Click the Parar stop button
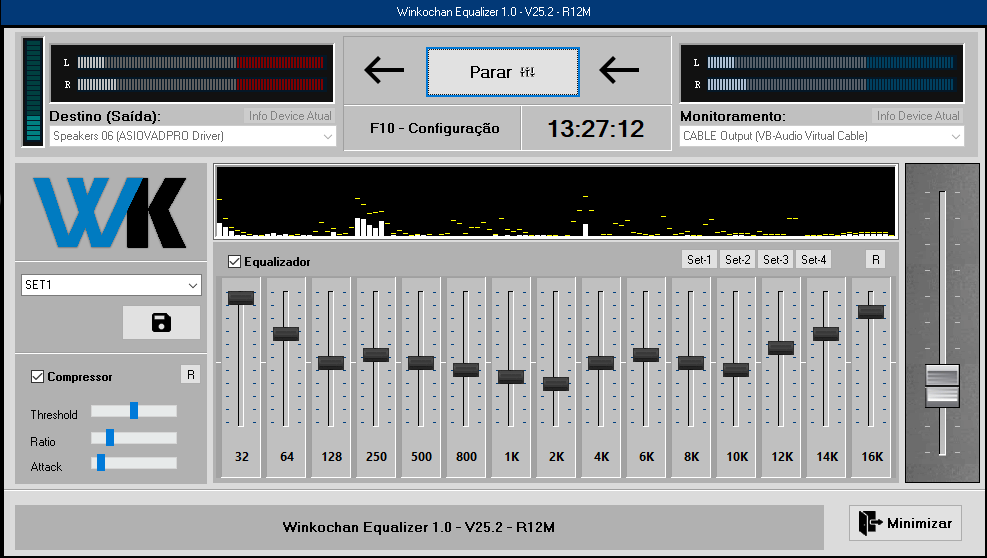Screen dimensions: 987x558 (502, 72)
